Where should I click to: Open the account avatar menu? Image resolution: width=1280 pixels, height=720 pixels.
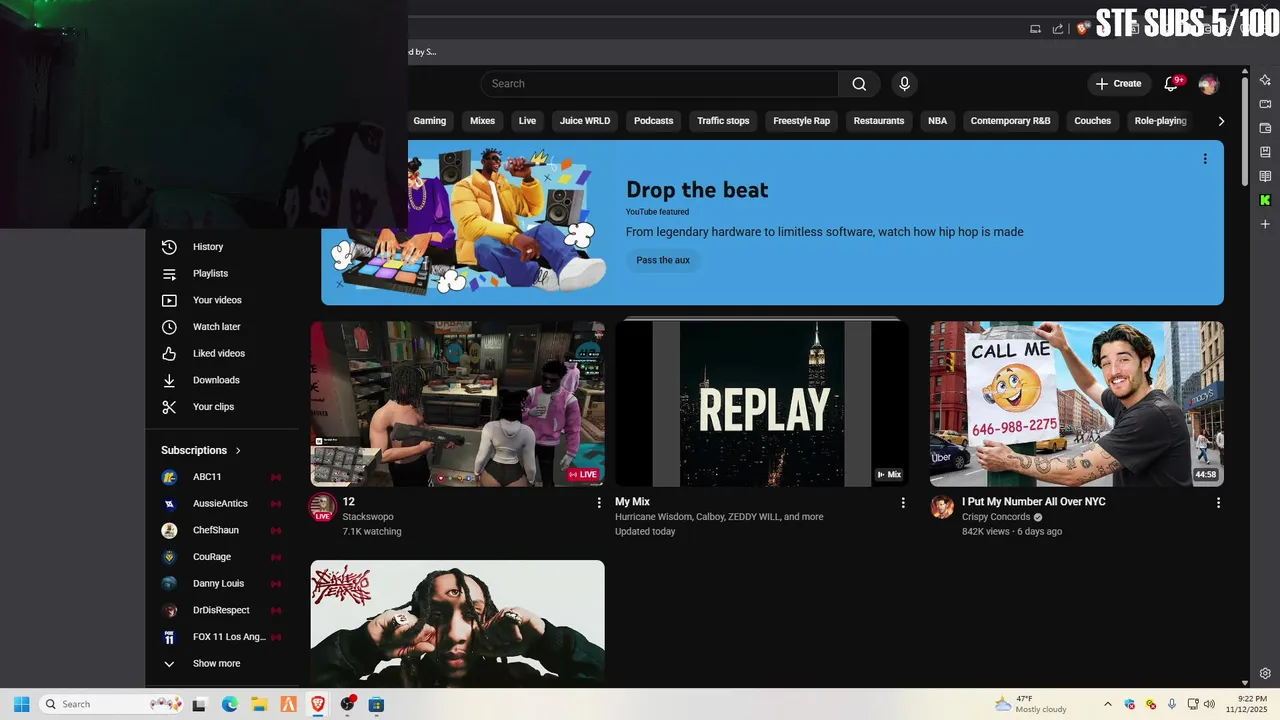[1208, 84]
